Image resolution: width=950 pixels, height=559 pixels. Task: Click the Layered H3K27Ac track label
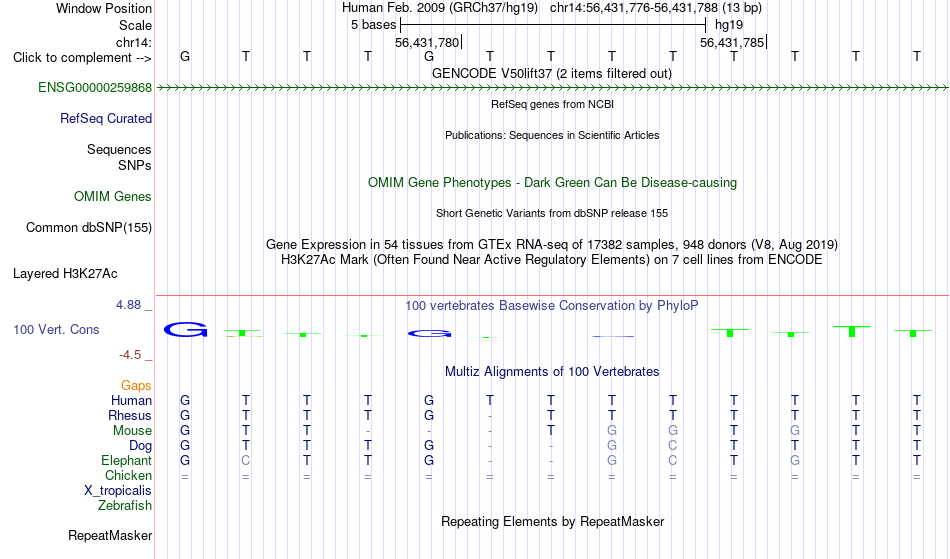[x=65, y=274]
